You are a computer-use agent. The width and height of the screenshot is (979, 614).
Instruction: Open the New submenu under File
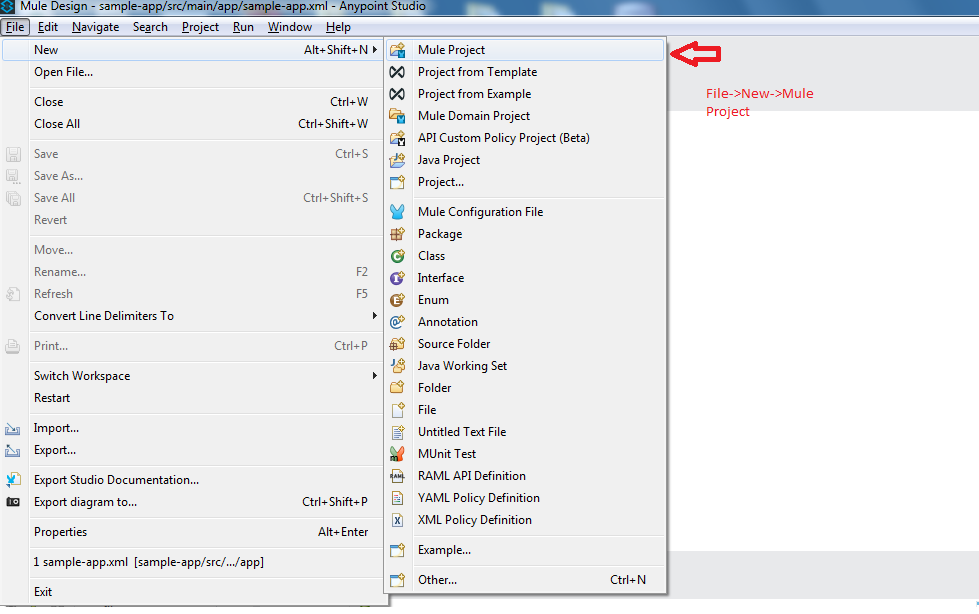point(45,49)
